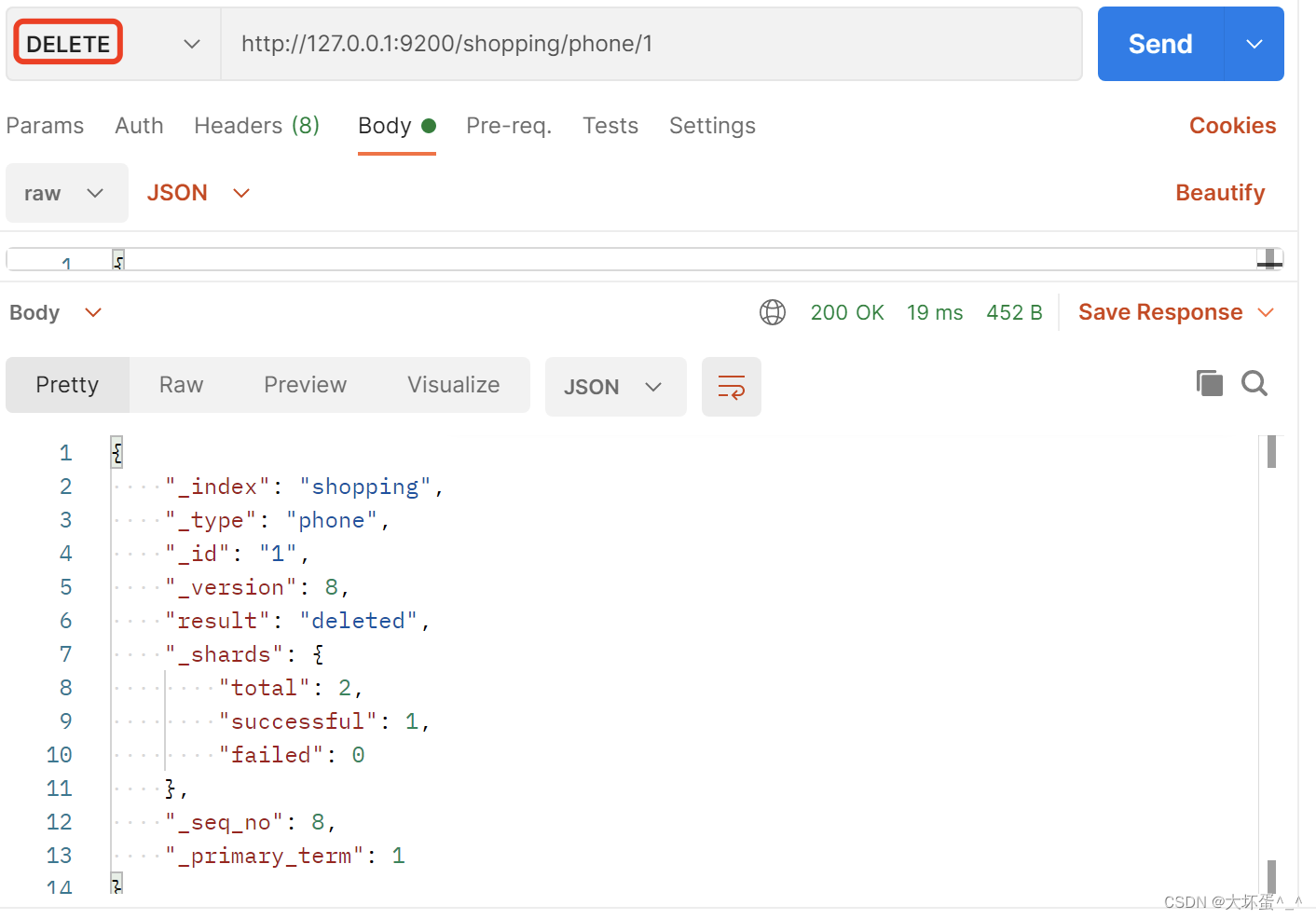
Task: Expand Save Response options chevron
Action: pos(1266,312)
